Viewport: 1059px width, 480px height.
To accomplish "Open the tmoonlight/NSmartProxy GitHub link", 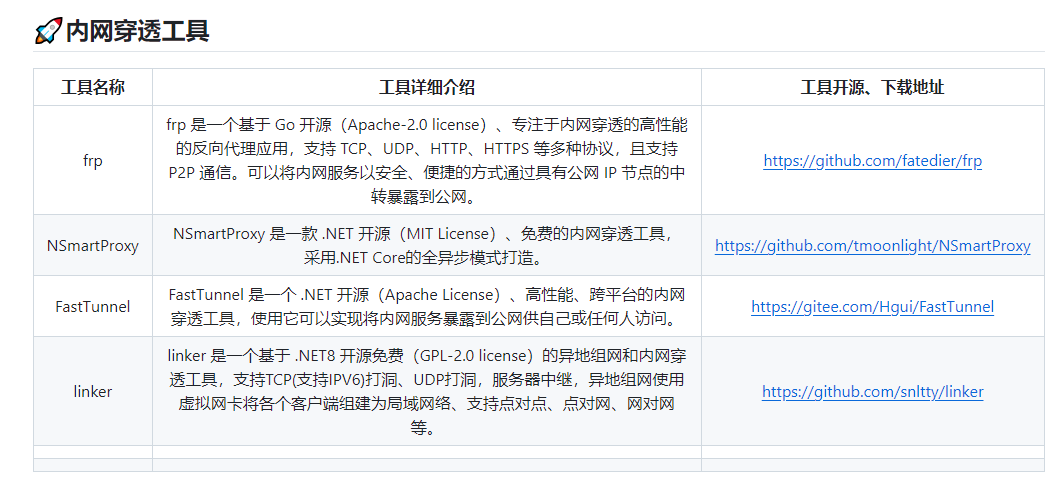I will coord(872,245).
